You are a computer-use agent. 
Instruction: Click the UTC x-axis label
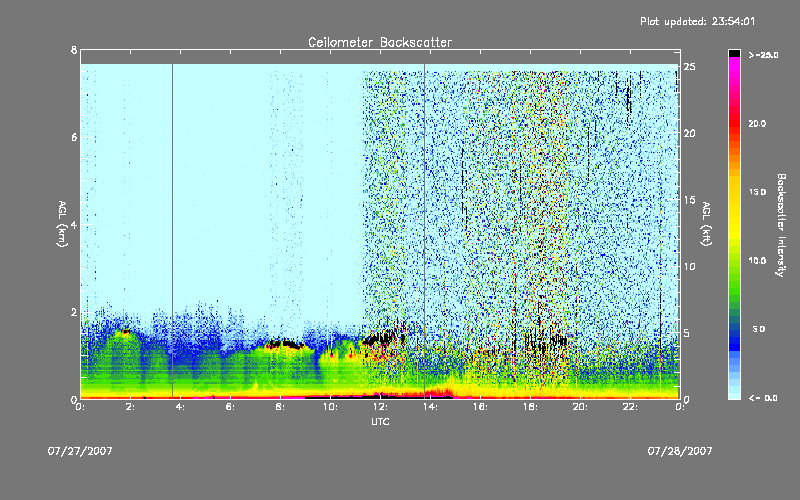(380, 421)
